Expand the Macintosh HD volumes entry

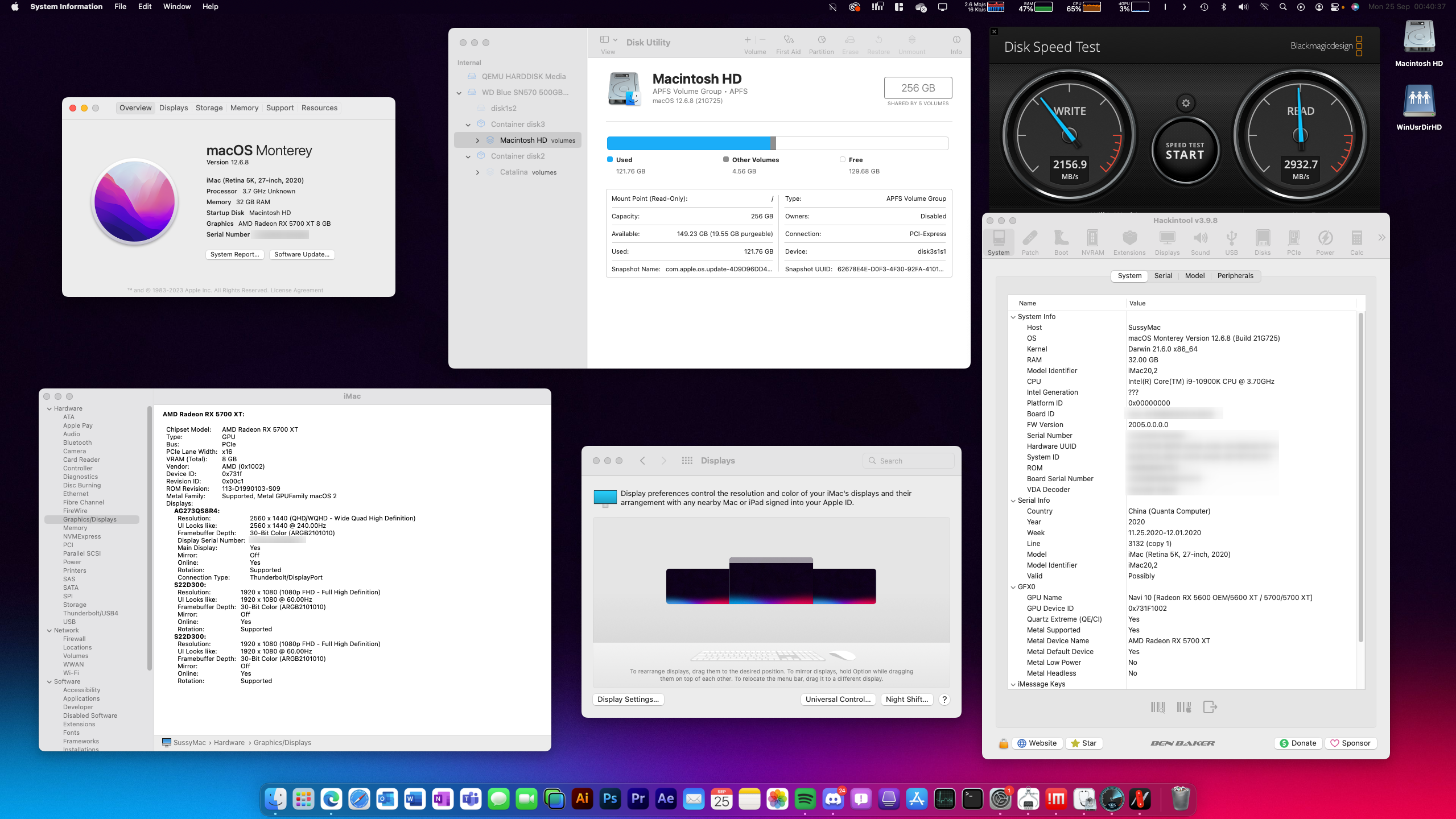[478, 140]
